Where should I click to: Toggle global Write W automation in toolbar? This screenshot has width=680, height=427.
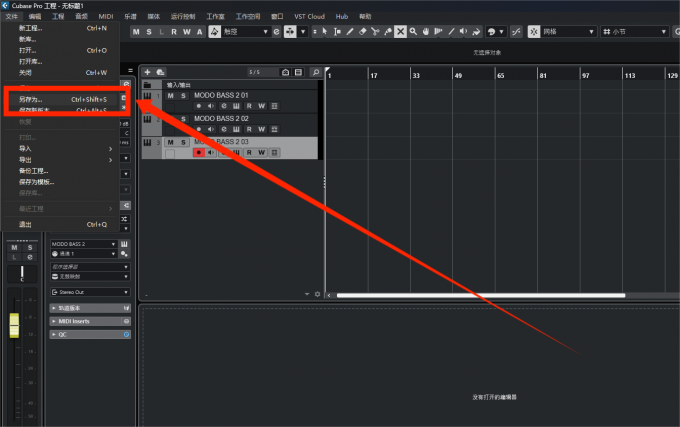point(186,32)
